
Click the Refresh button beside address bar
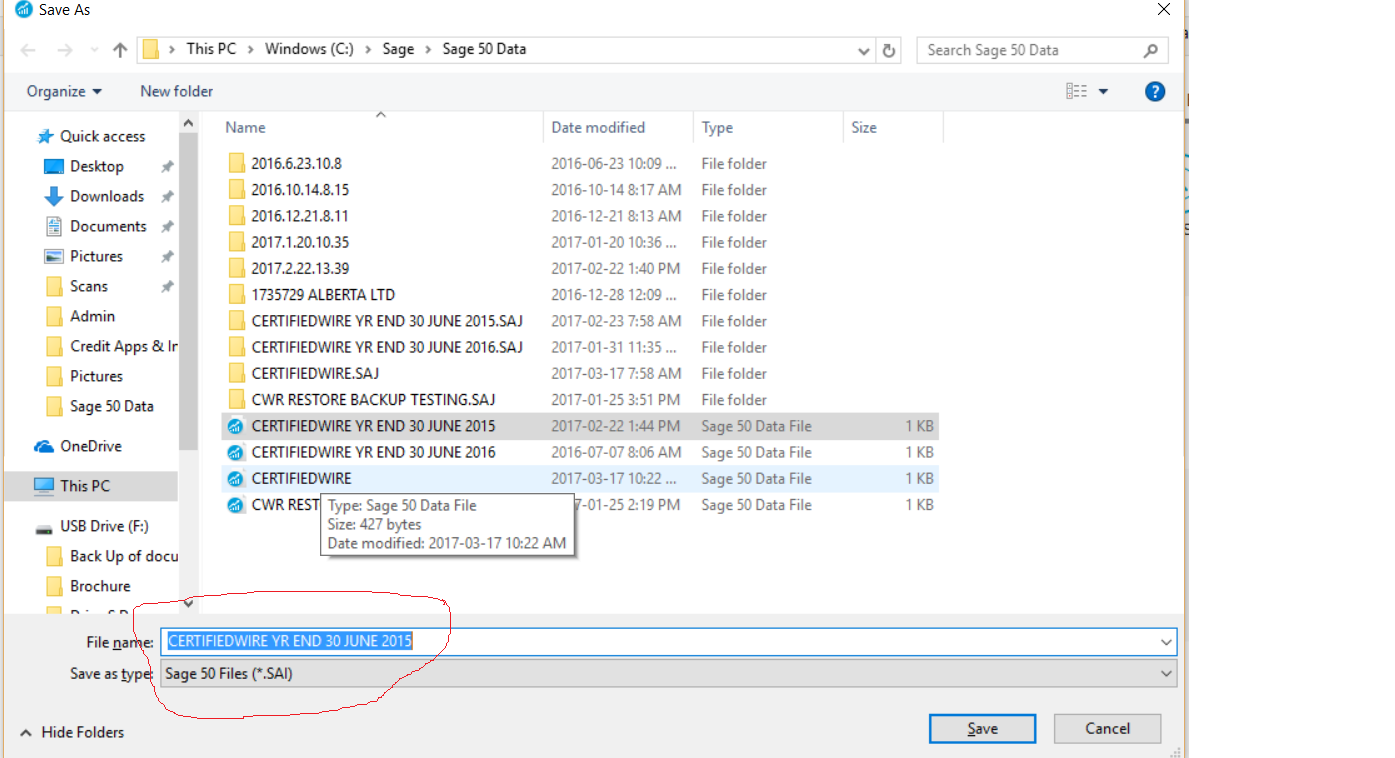(888, 50)
